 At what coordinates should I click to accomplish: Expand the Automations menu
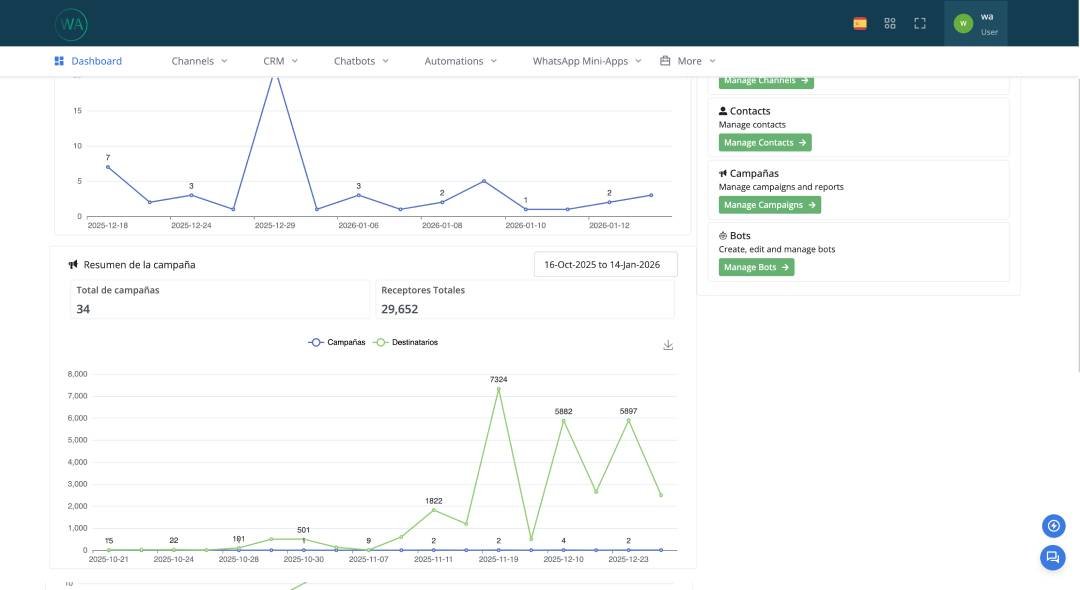pos(460,61)
